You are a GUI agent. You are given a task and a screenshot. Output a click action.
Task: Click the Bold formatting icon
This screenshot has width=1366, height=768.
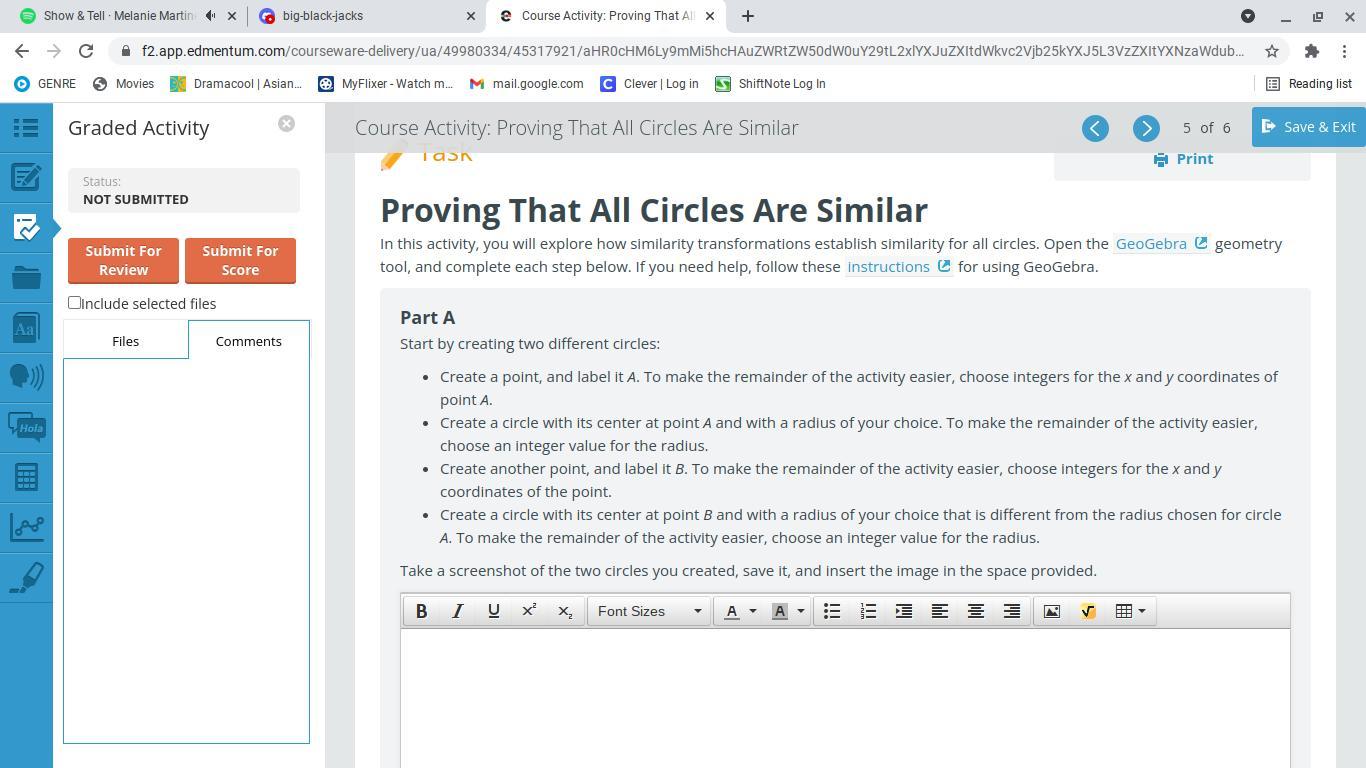[x=421, y=611]
